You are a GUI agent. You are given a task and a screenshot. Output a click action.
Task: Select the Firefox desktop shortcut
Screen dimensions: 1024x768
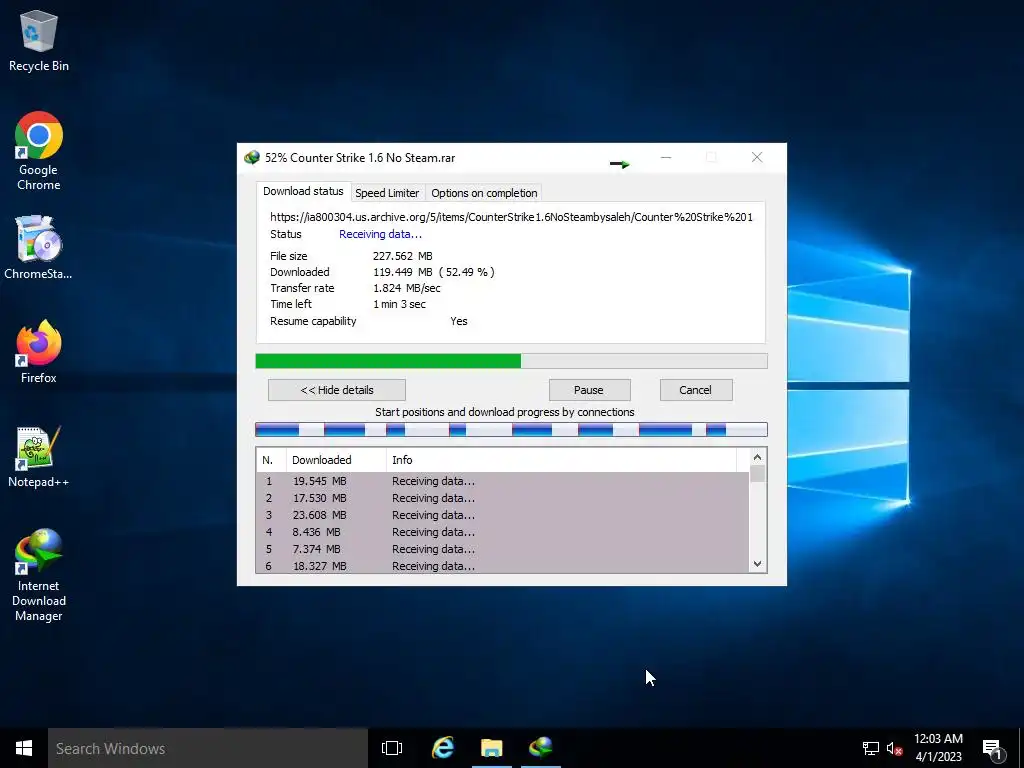pyautogui.click(x=39, y=351)
